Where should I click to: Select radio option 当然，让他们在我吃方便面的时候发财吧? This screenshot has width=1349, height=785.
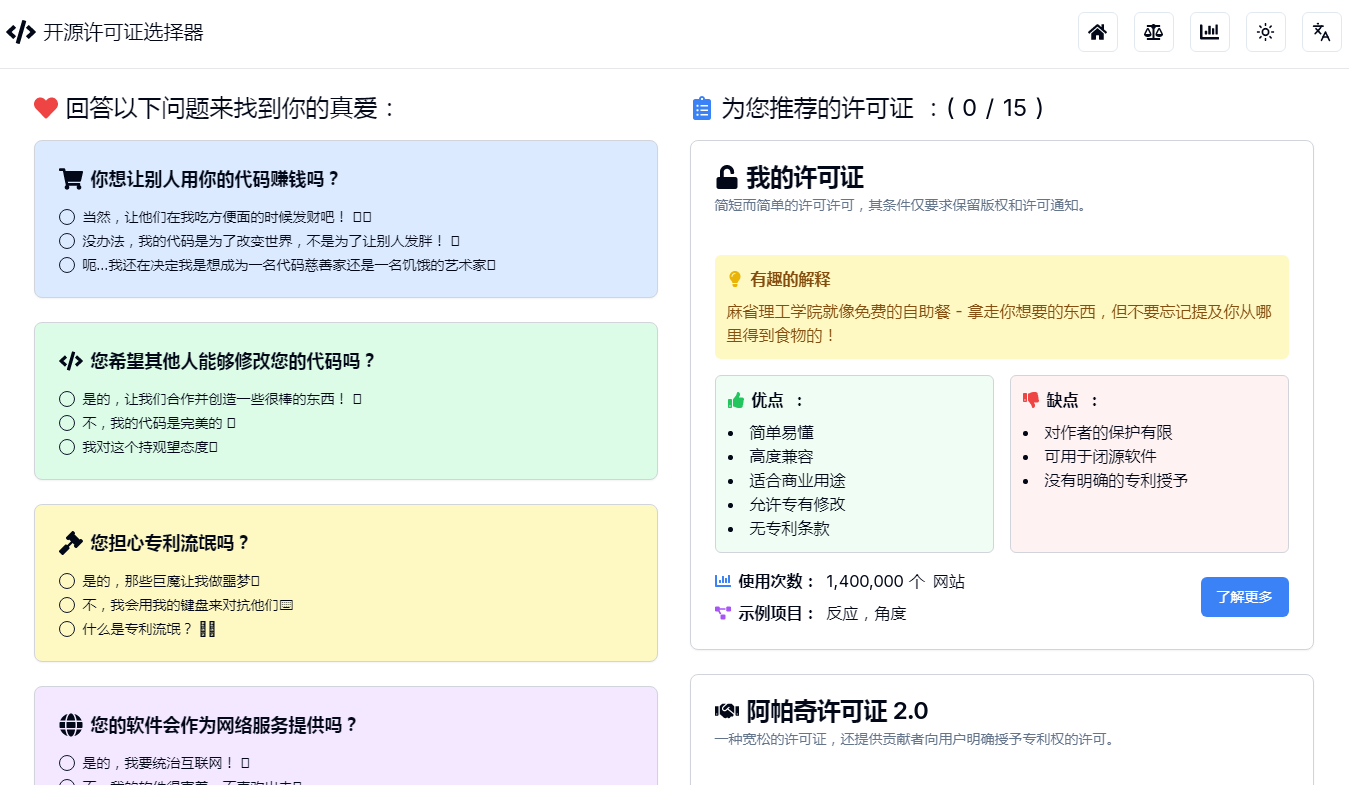(67, 217)
